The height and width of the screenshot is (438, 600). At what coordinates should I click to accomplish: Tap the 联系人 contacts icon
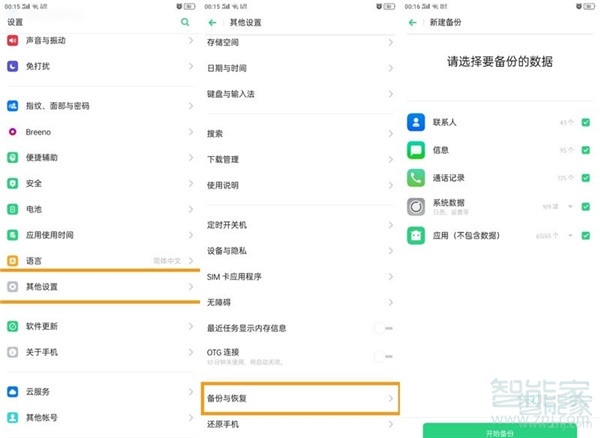coord(416,122)
